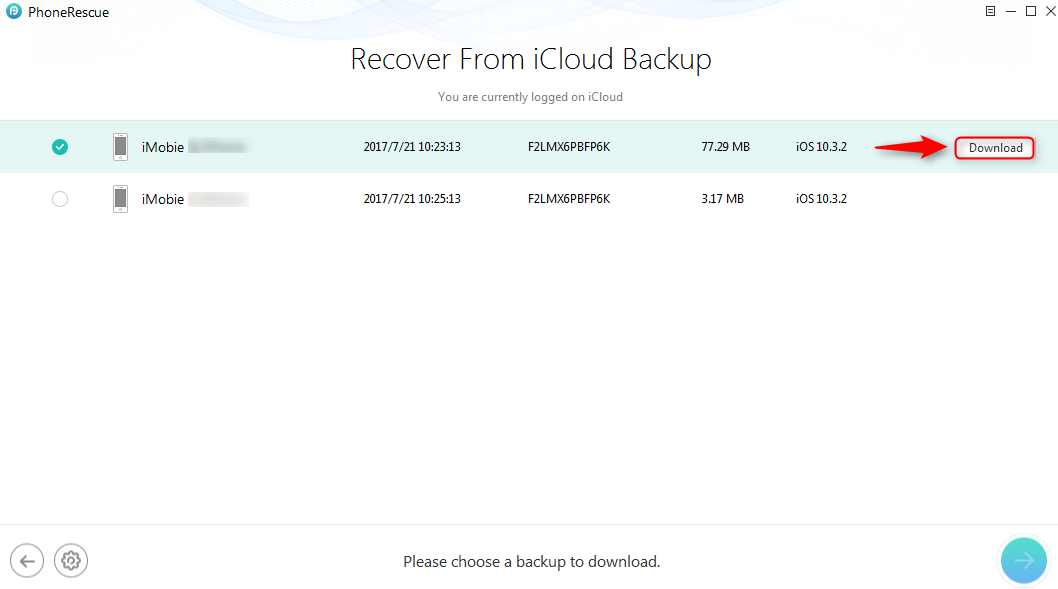Open the feedback menu icon in title bar
Viewport: 1058px width, 589px height.
coord(990,11)
